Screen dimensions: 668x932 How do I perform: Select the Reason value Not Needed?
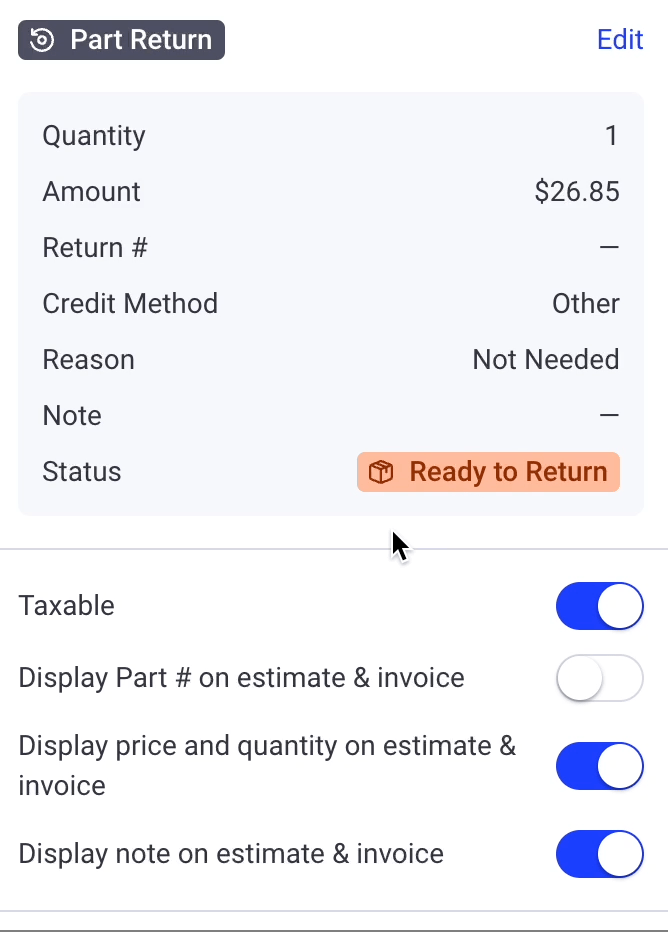[x=546, y=359]
